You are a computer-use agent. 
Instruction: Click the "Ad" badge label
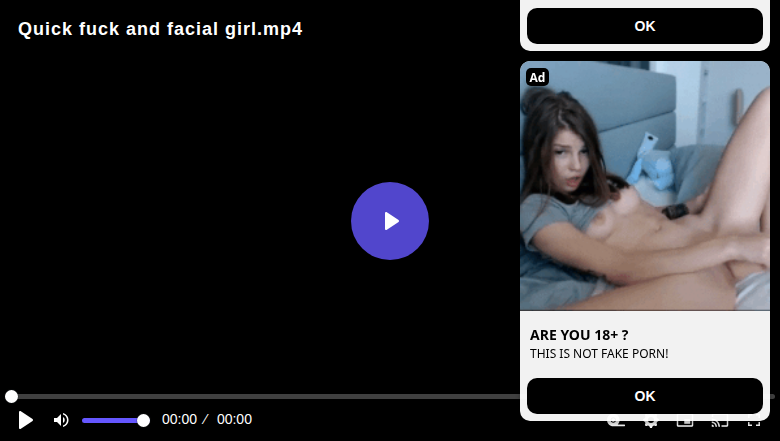pos(537,78)
